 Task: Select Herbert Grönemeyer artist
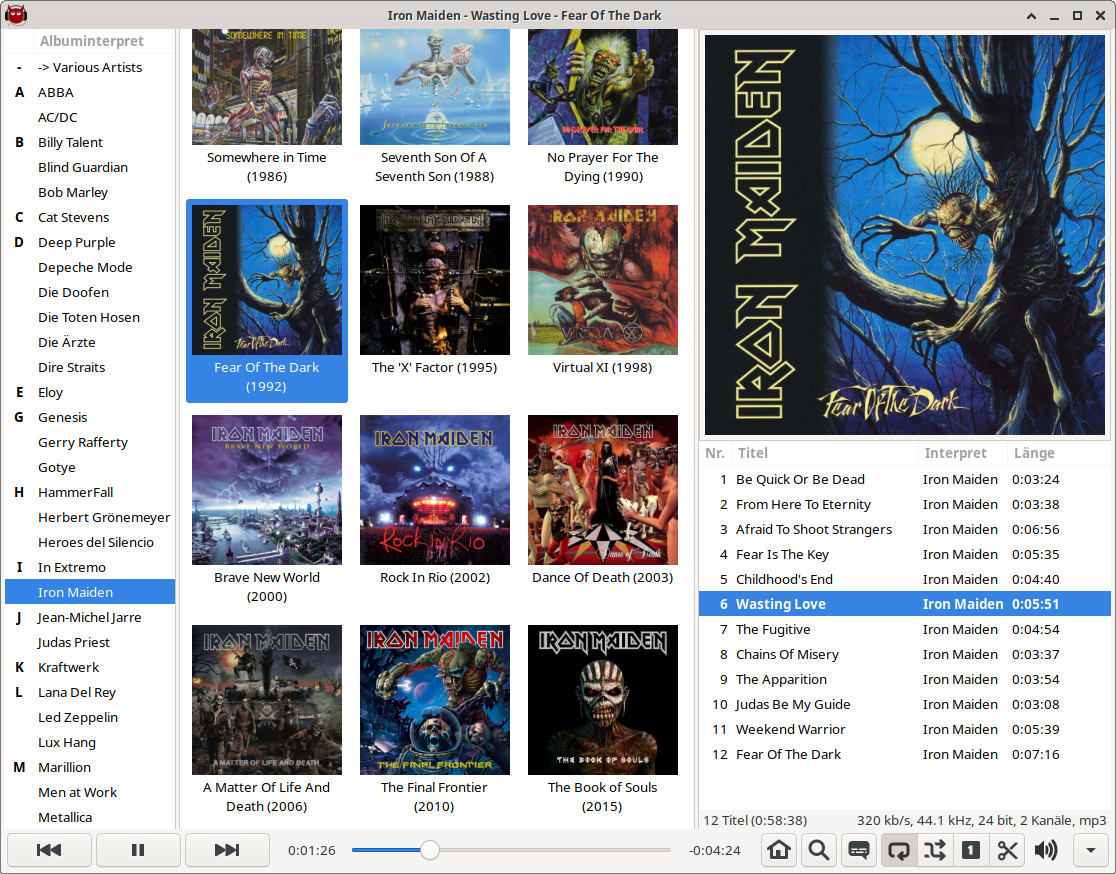click(90, 517)
